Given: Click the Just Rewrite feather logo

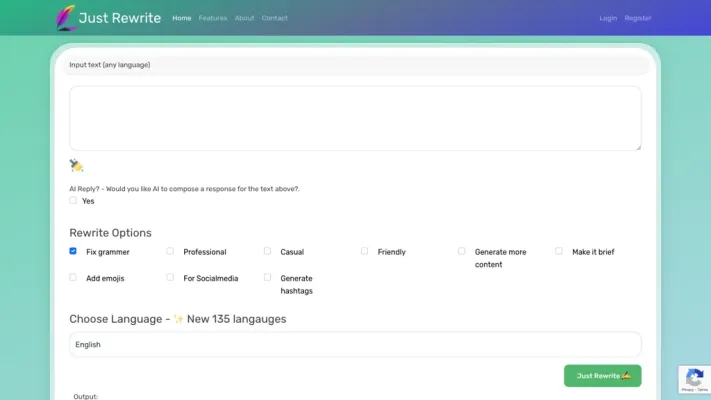Looking at the screenshot, I should 67,17.
